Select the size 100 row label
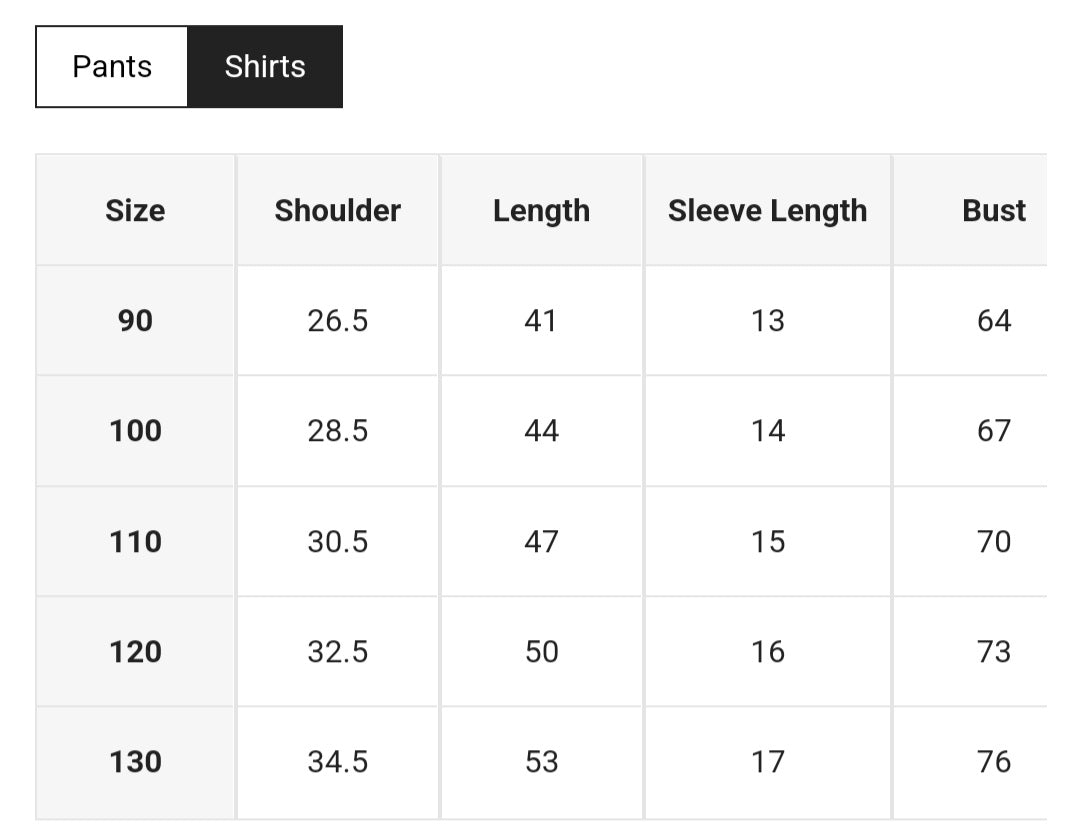Viewport: 1080px width, 836px height. point(135,431)
